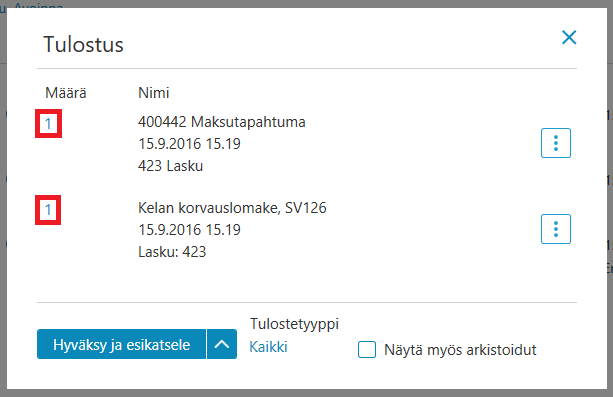
Task: Click the Näytä myös arkistoidut label text
Action: 460,350
